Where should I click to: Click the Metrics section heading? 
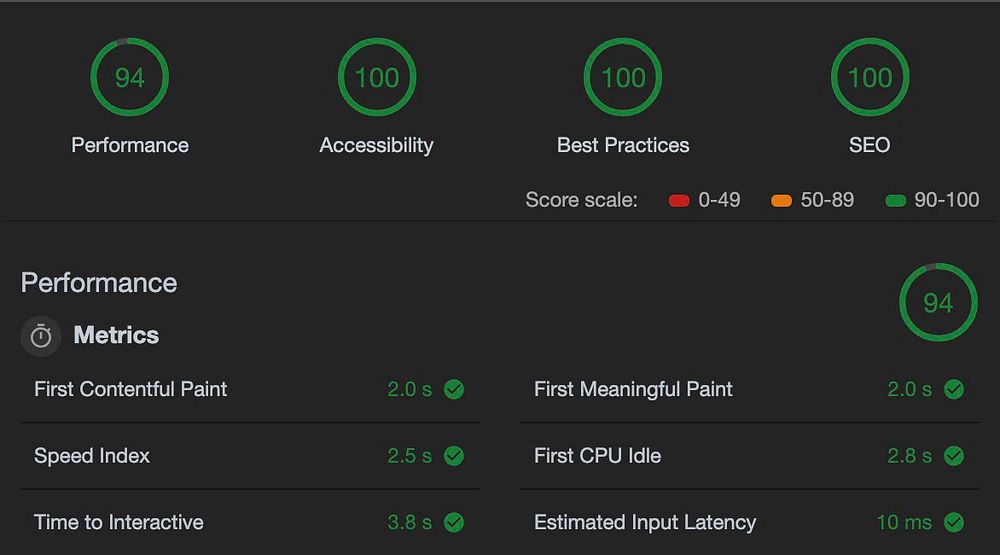click(x=116, y=335)
